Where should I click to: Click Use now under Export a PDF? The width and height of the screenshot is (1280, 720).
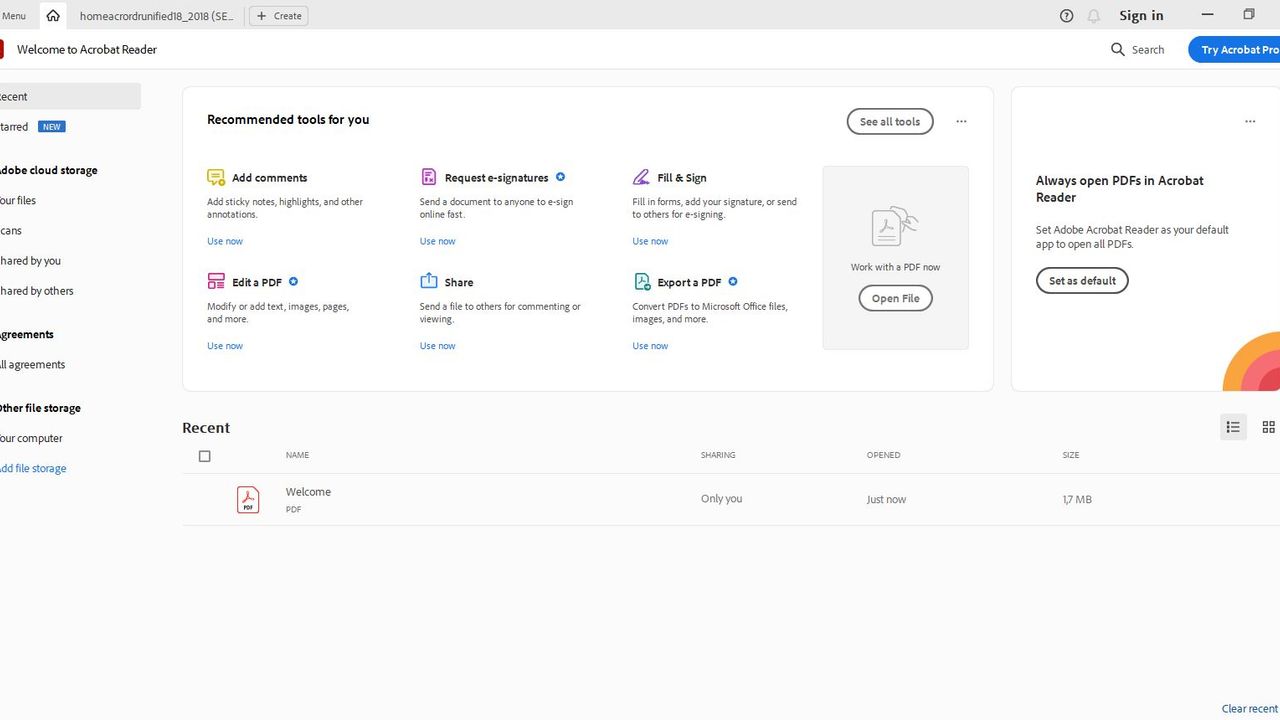tap(650, 346)
